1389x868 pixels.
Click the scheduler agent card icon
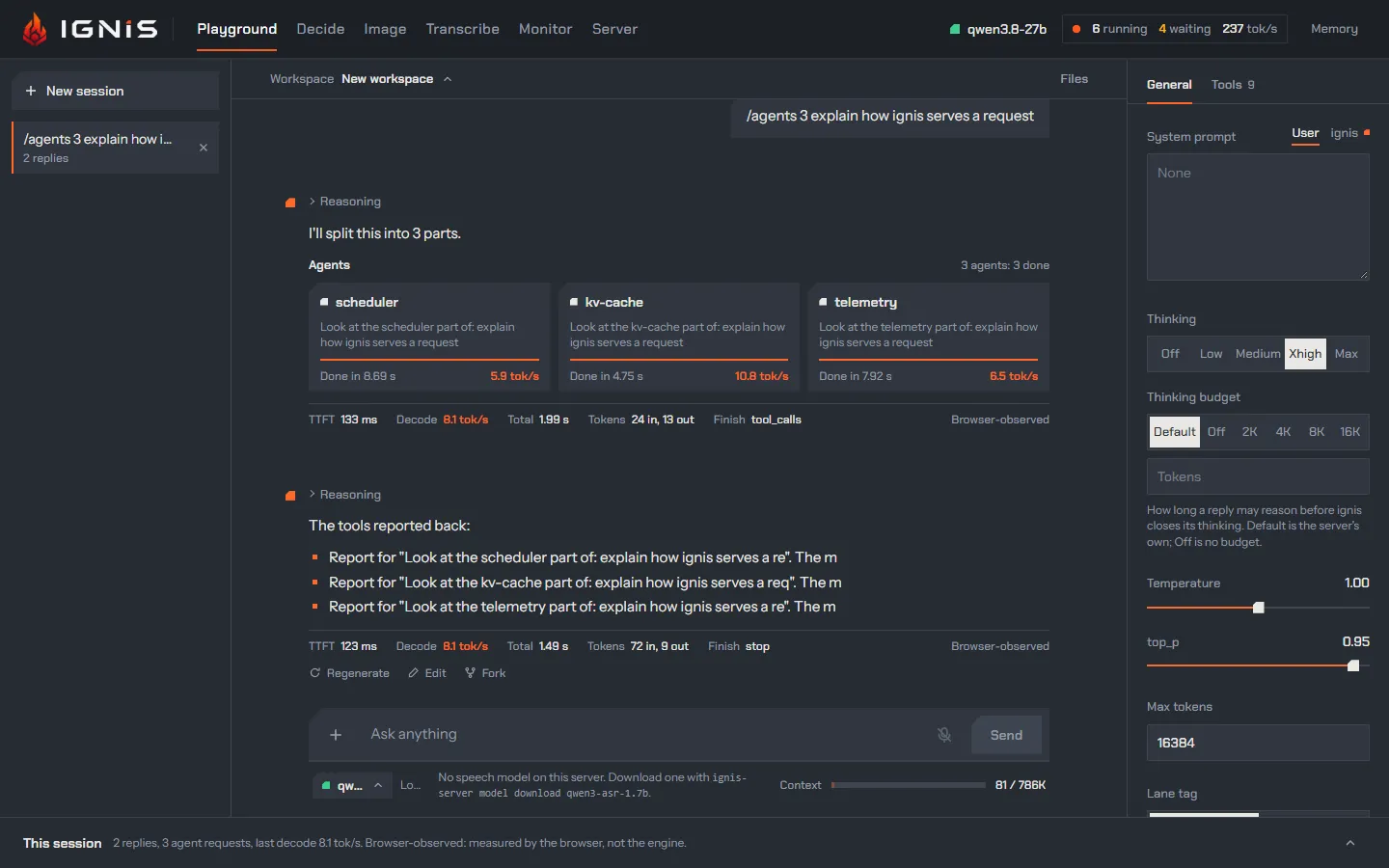click(x=324, y=302)
